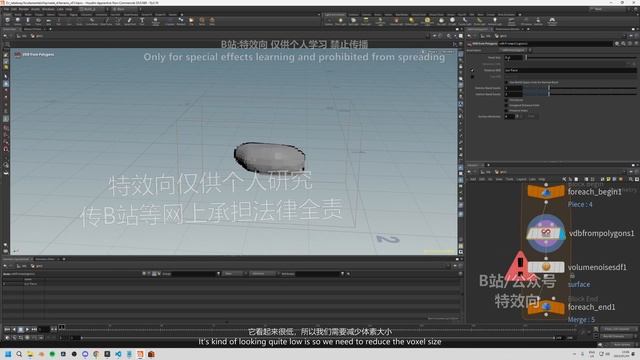The image size is (640, 360).
Task: Open Windows taskbar Search
Action: pos(19,354)
